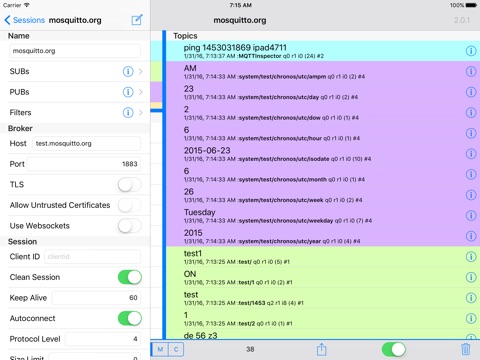Go back to Sessions

[x=25, y=20]
